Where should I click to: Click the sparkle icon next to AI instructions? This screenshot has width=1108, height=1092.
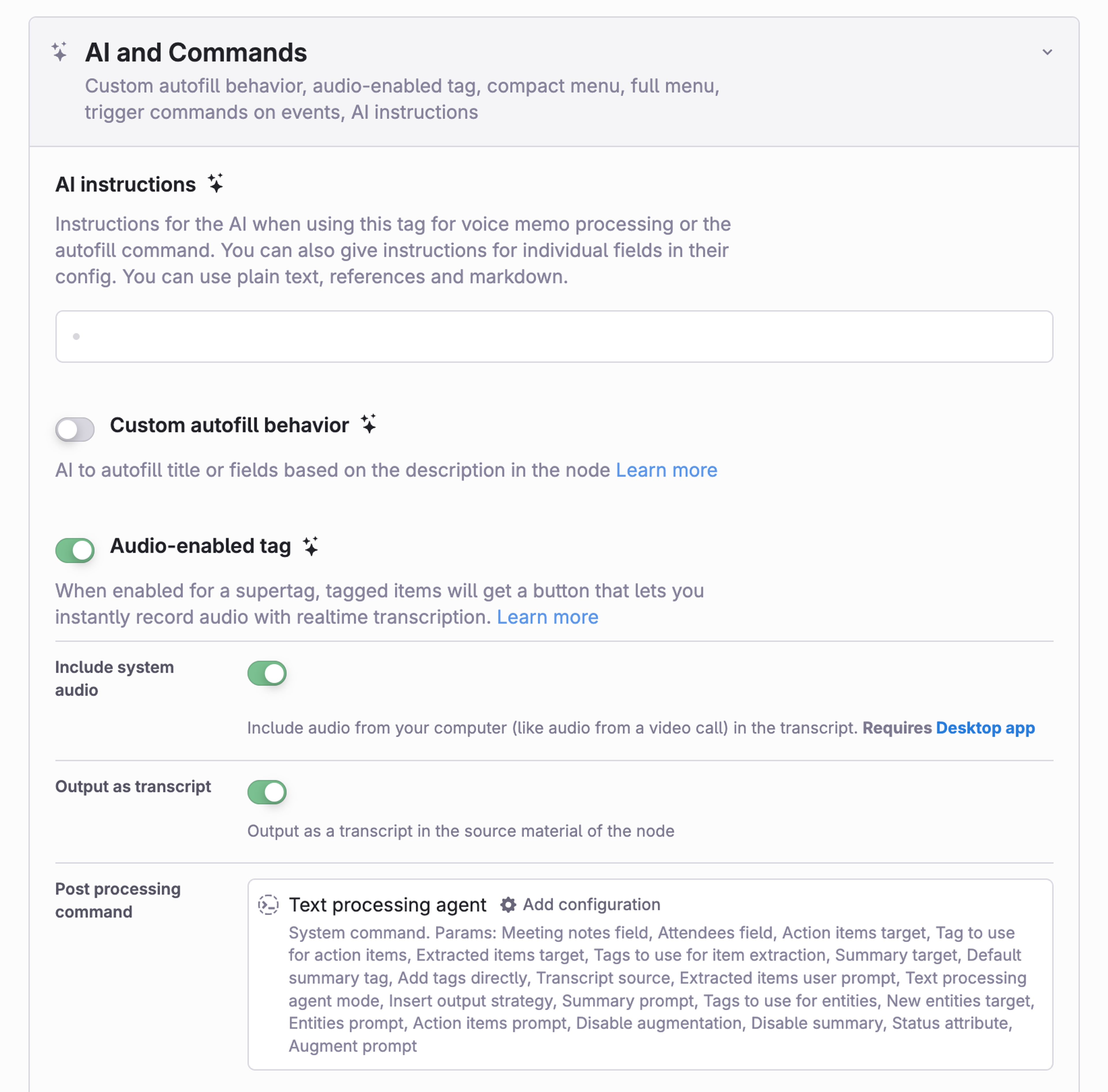[216, 184]
